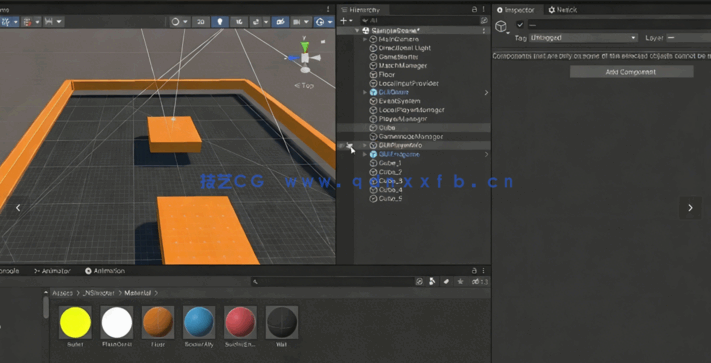The width and height of the screenshot is (711, 363).
Task: Collapse the SampleScene root in Hierarchy
Action: tap(357, 30)
